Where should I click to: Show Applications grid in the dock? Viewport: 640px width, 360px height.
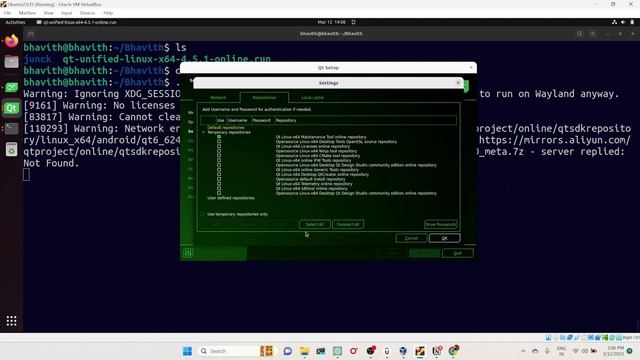point(11,321)
